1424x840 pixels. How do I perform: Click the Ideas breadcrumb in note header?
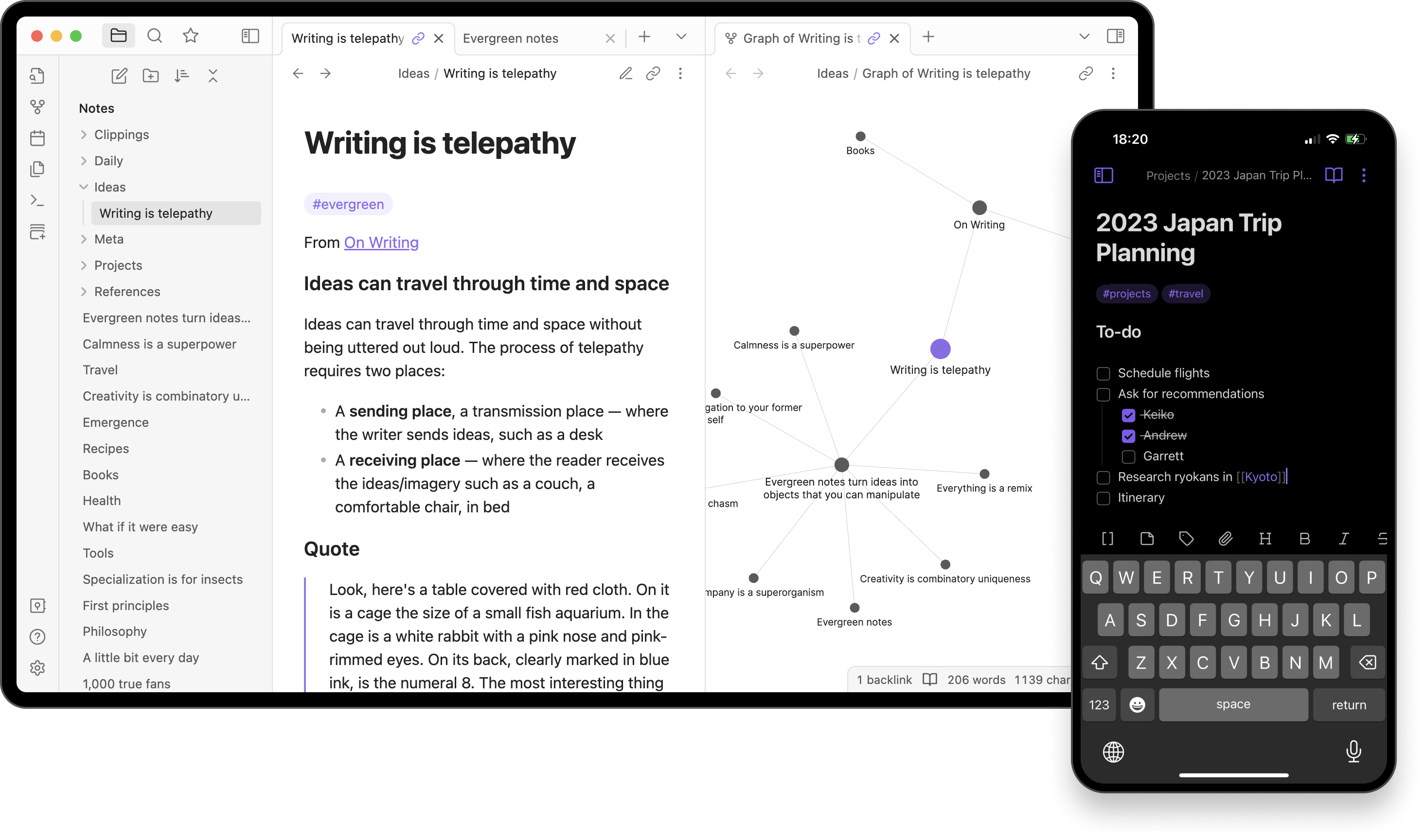(414, 73)
